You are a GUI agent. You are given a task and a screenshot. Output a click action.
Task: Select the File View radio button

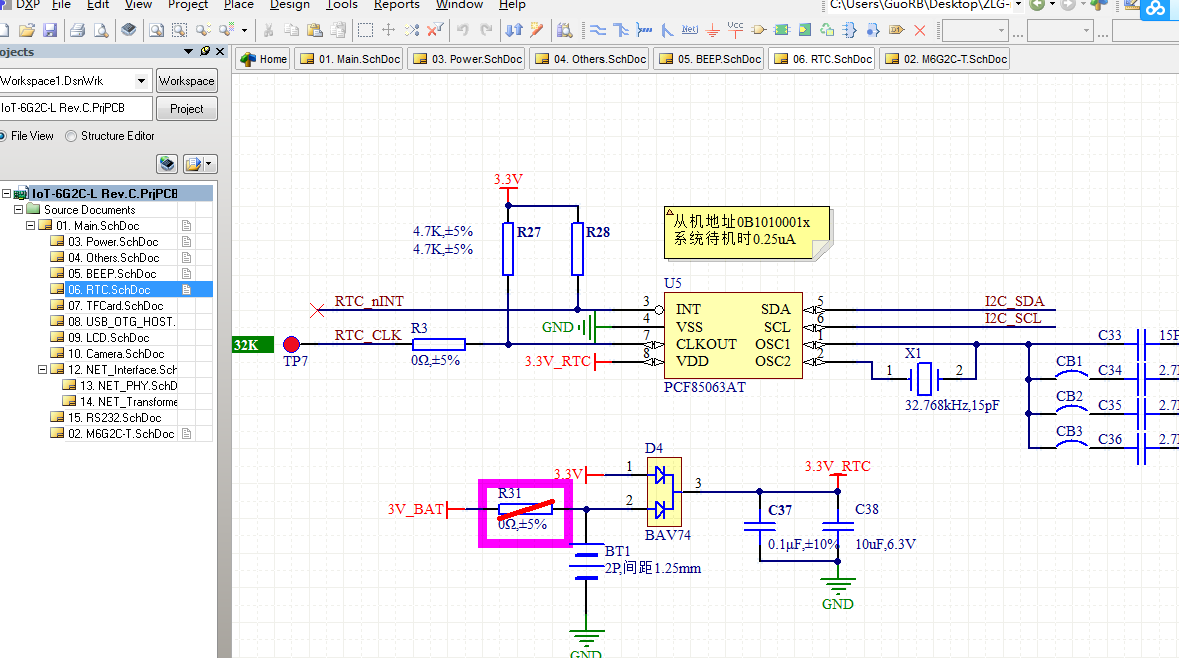[x=2, y=136]
